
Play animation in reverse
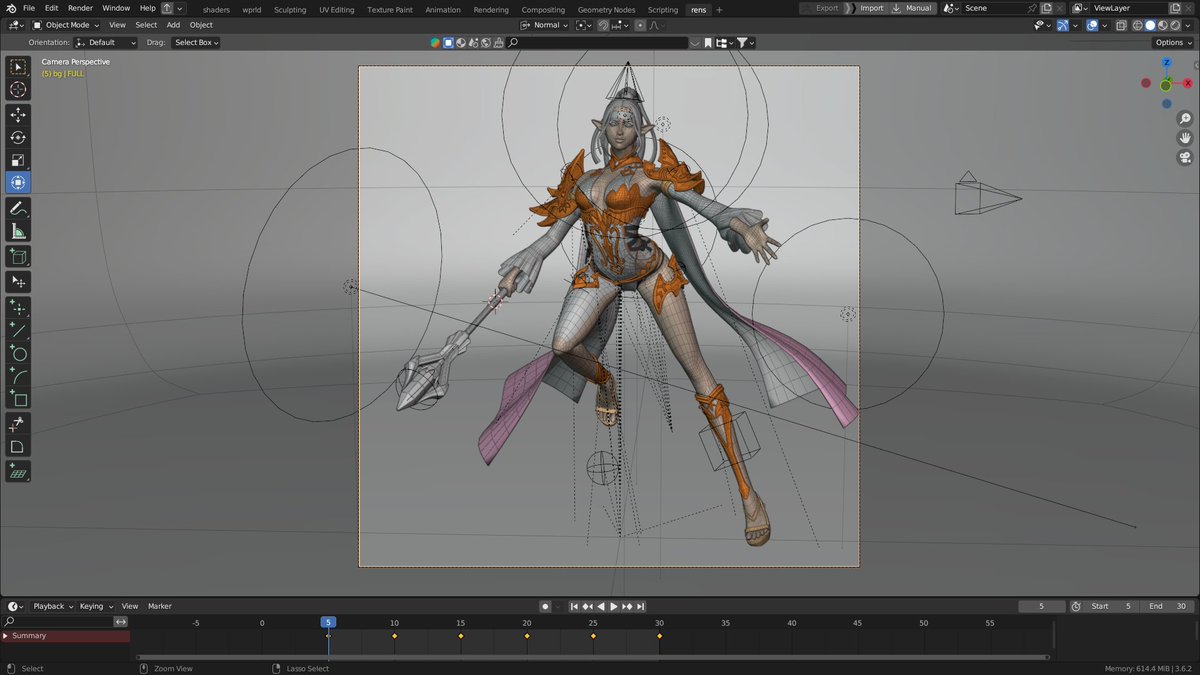pos(601,606)
